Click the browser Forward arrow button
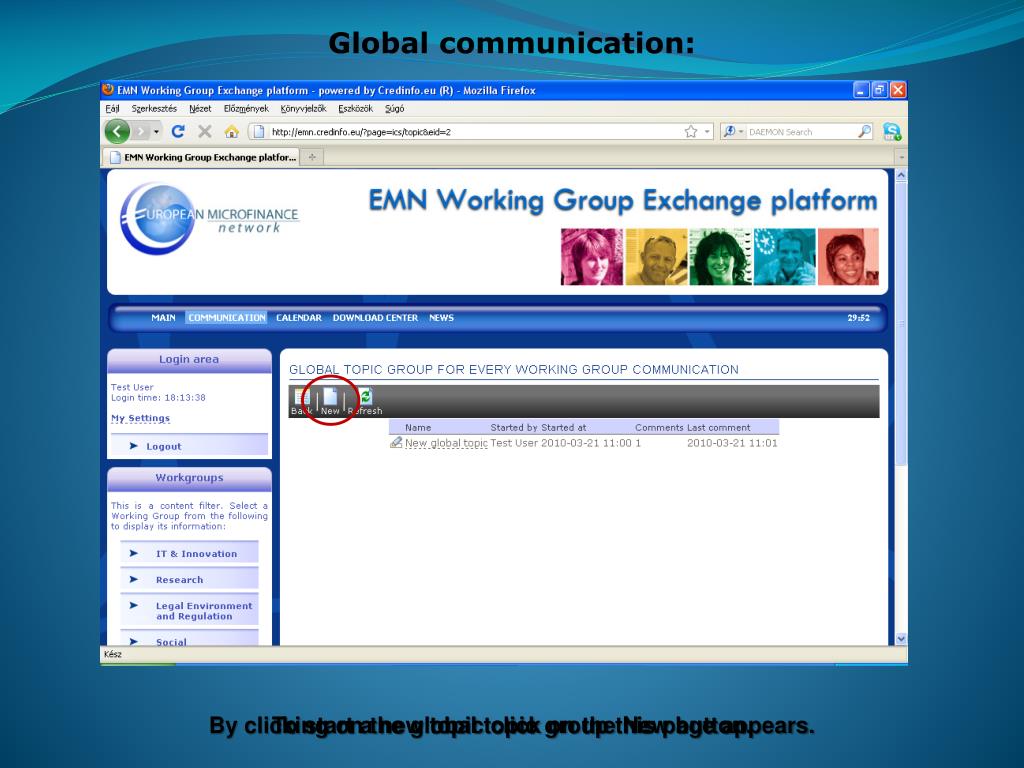1024x768 pixels. (140, 132)
